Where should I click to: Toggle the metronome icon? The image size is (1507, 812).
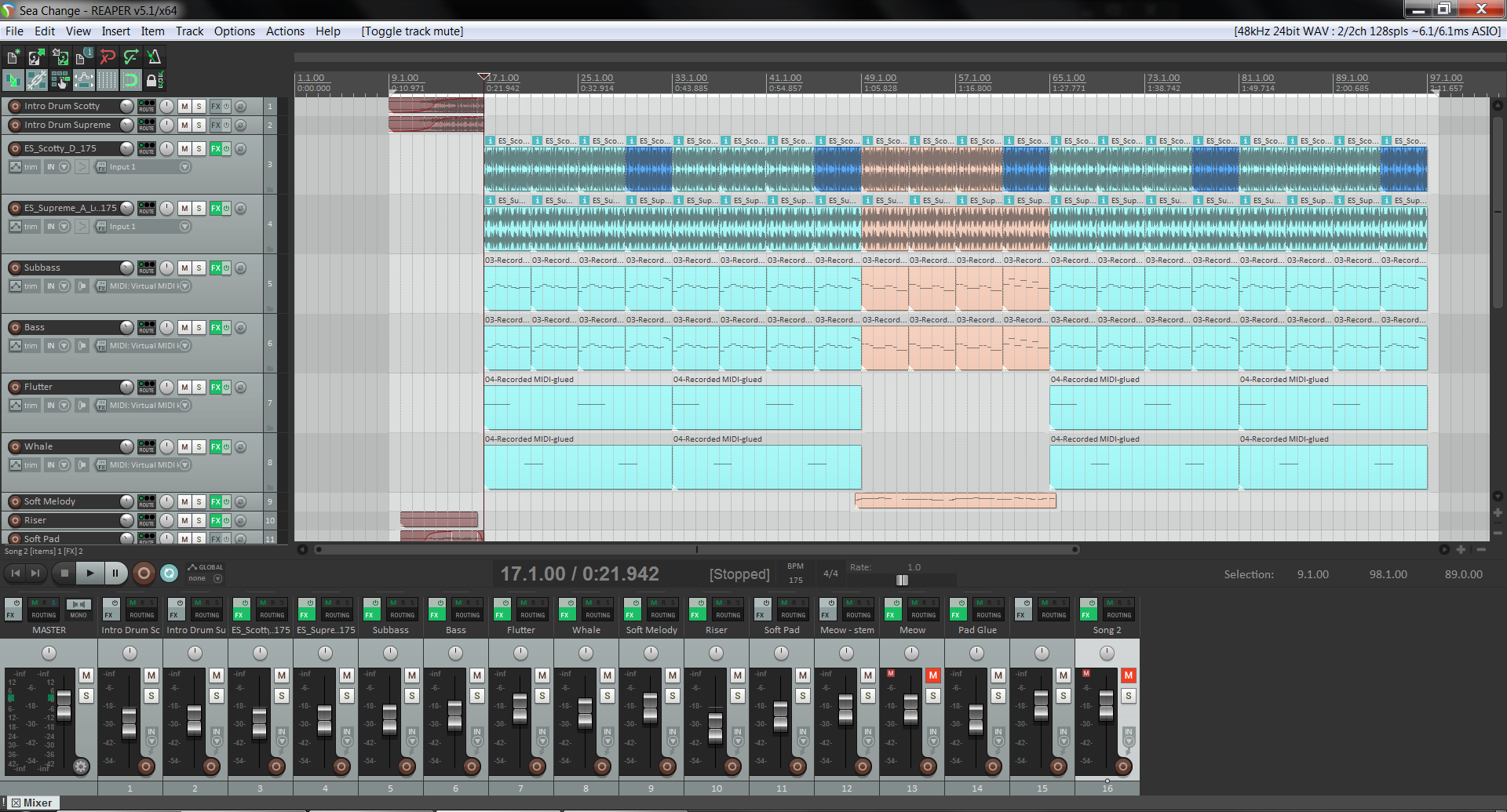point(154,56)
